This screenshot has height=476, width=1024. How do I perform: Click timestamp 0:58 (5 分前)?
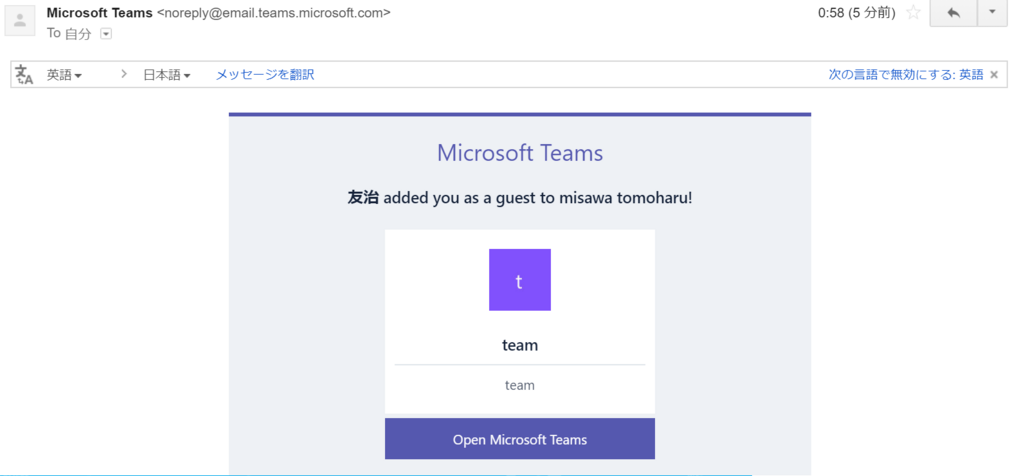point(856,12)
